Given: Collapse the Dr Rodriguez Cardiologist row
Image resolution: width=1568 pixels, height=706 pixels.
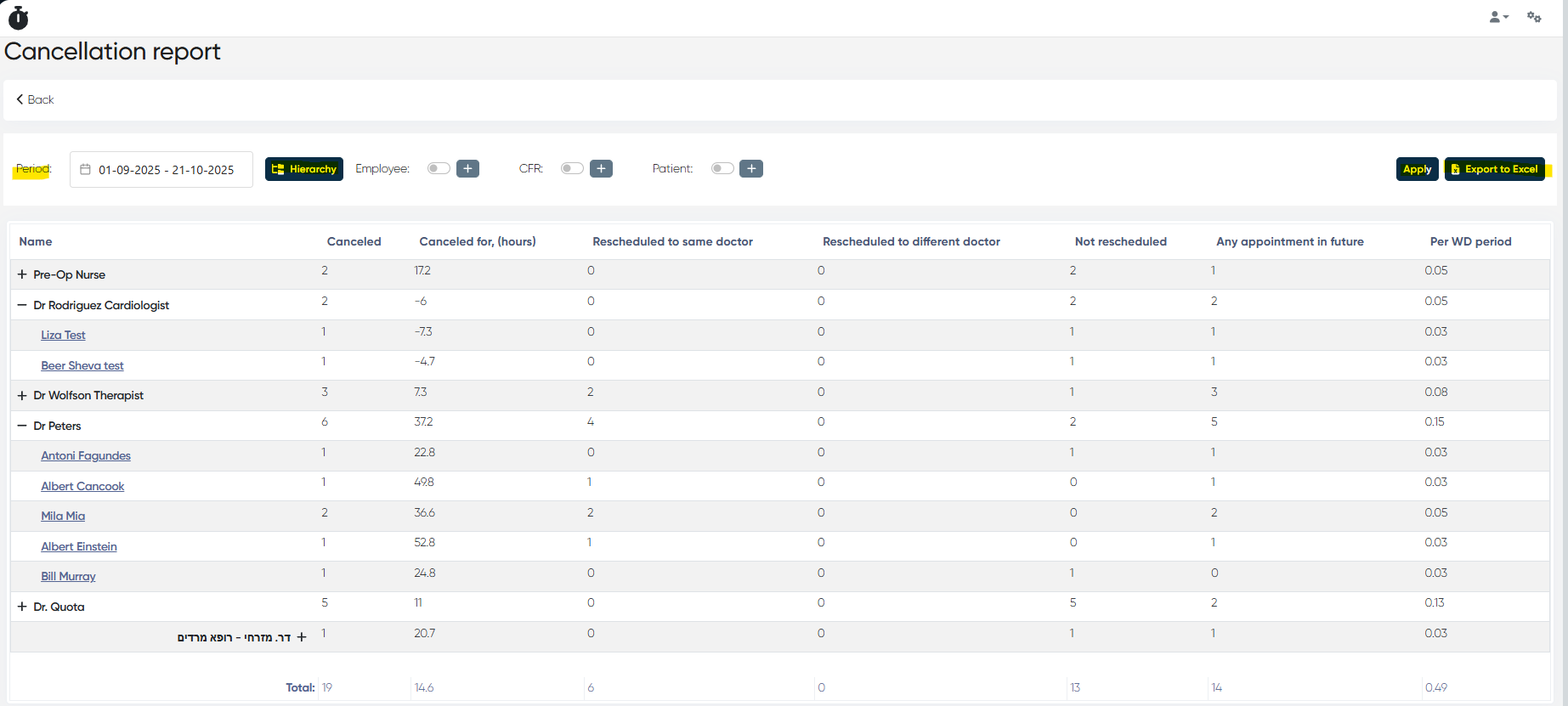Looking at the screenshot, I should click(22, 305).
